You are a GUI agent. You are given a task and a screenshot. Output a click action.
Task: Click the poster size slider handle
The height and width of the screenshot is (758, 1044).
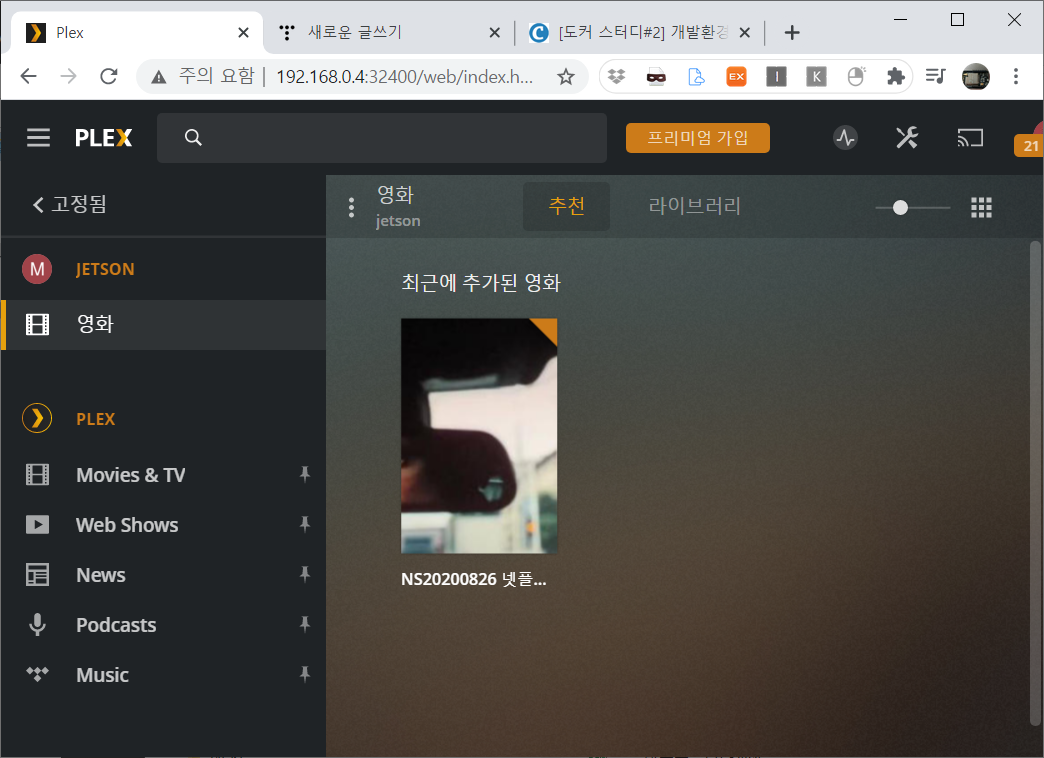(900, 208)
